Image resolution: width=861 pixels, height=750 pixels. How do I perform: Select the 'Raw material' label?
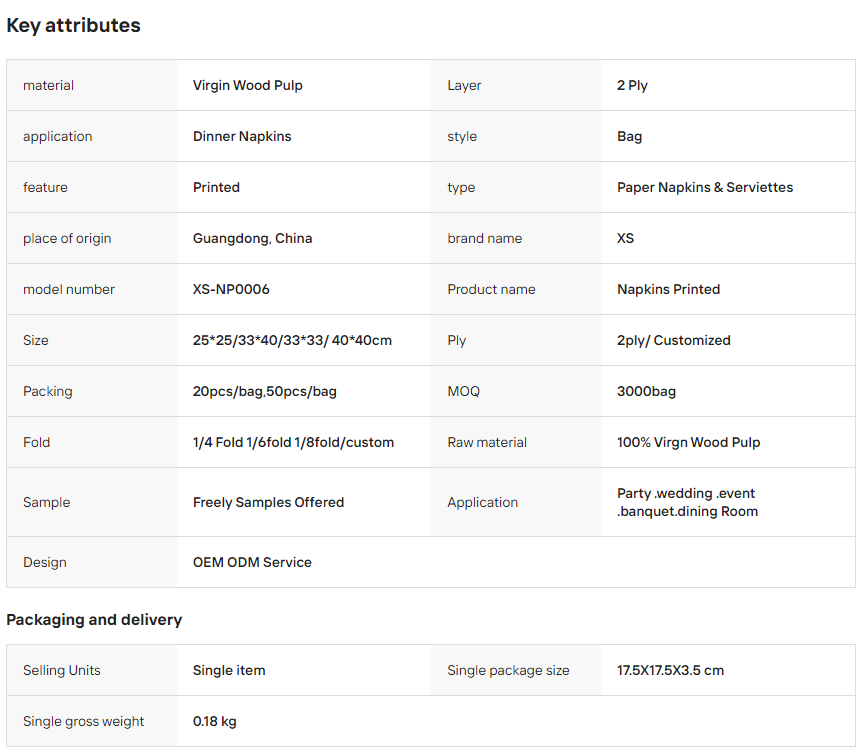pos(487,443)
